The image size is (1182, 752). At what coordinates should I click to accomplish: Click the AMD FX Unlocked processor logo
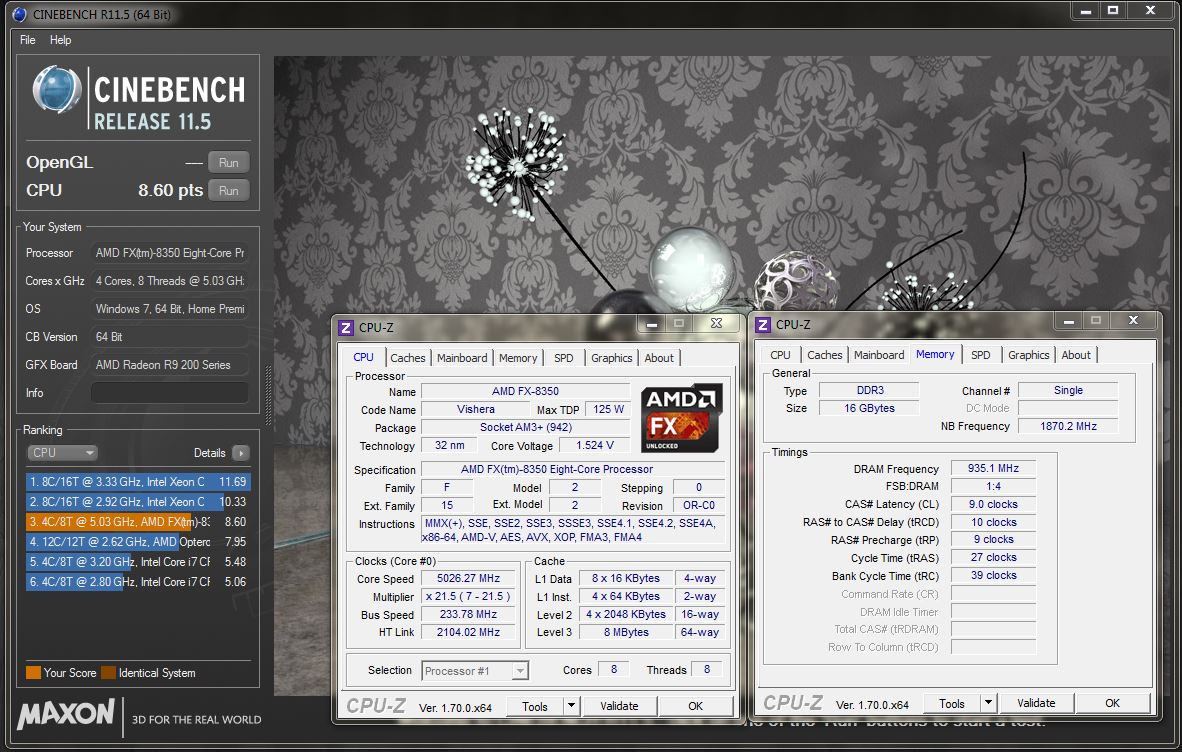point(681,418)
